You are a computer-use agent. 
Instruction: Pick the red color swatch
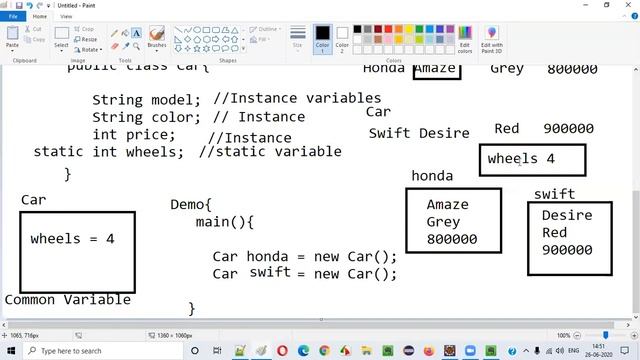tap(388, 29)
